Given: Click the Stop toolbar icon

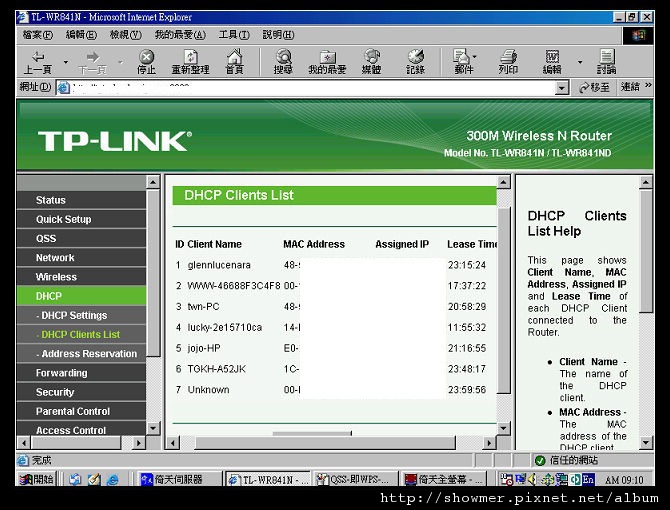Looking at the screenshot, I should coord(147,57).
